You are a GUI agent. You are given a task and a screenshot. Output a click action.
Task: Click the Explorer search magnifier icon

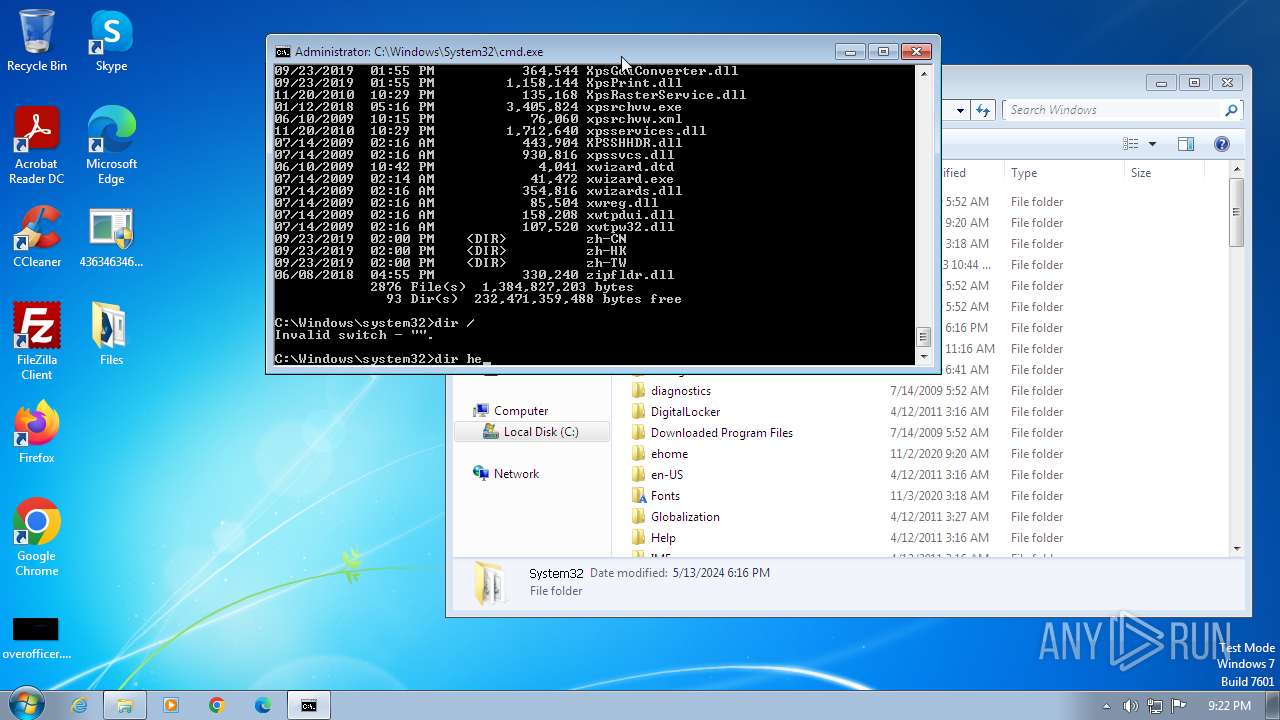[x=1231, y=110]
